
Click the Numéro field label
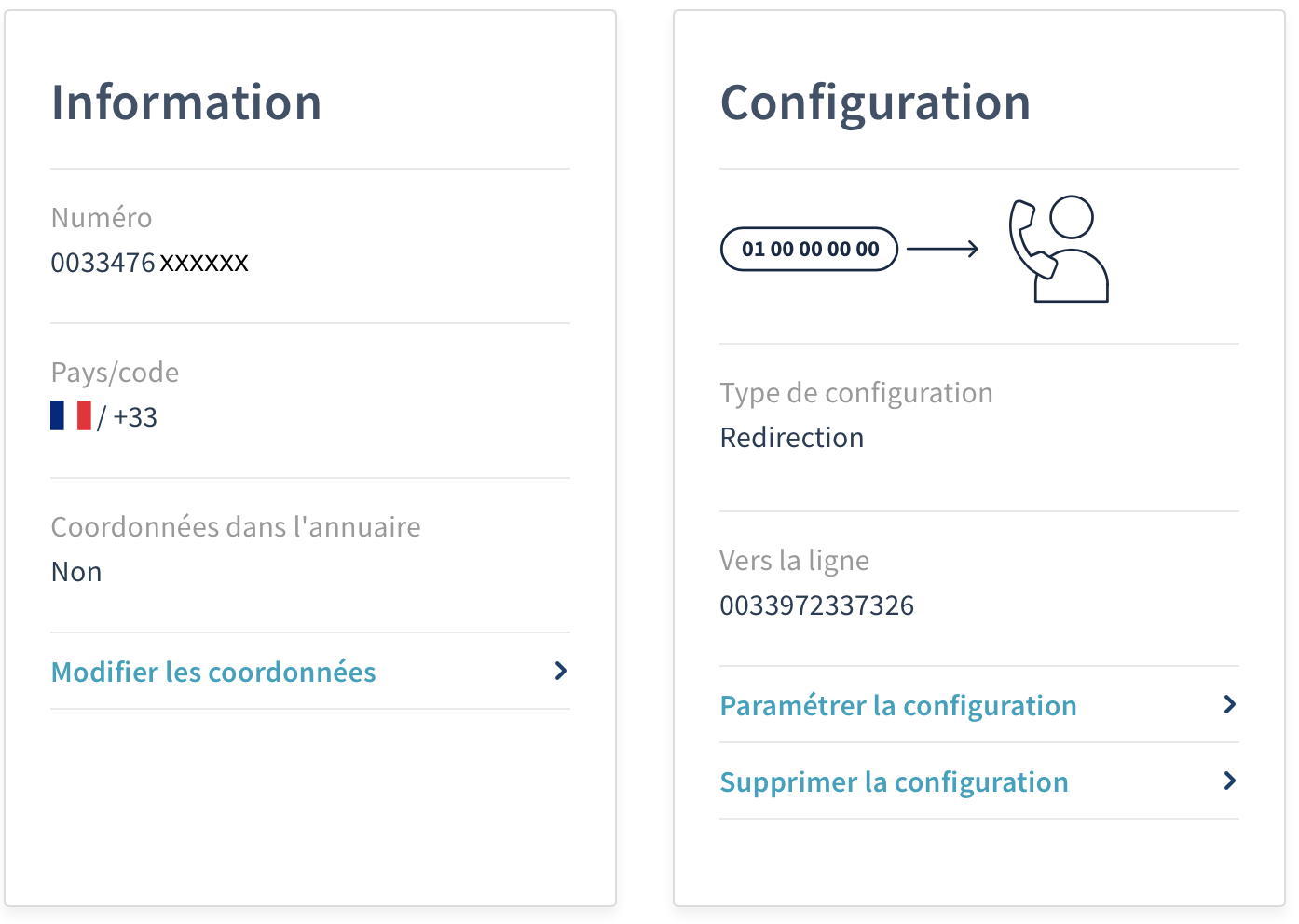click(102, 218)
